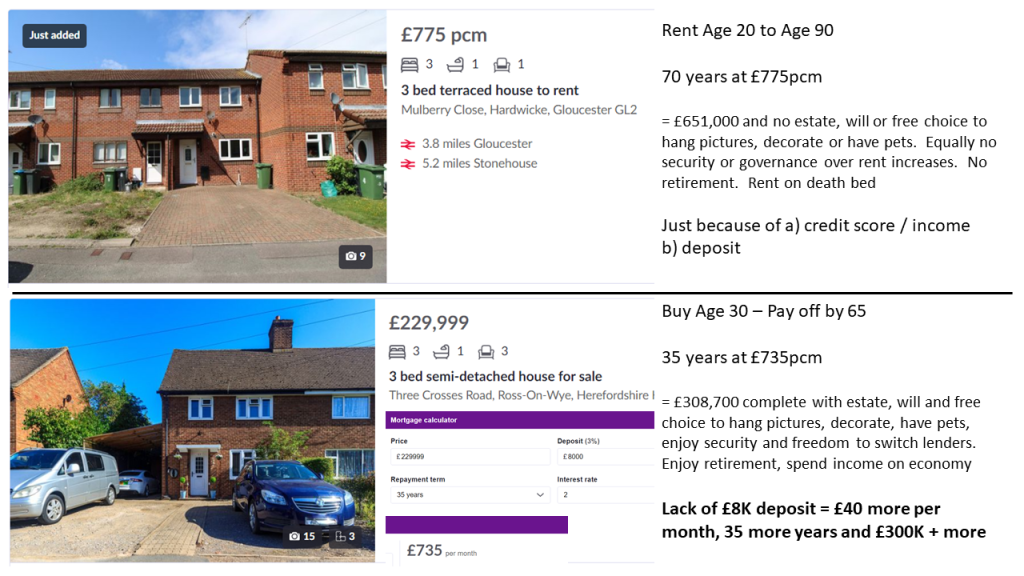
Task: Click the Deposit input field
Action: pos(602,457)
